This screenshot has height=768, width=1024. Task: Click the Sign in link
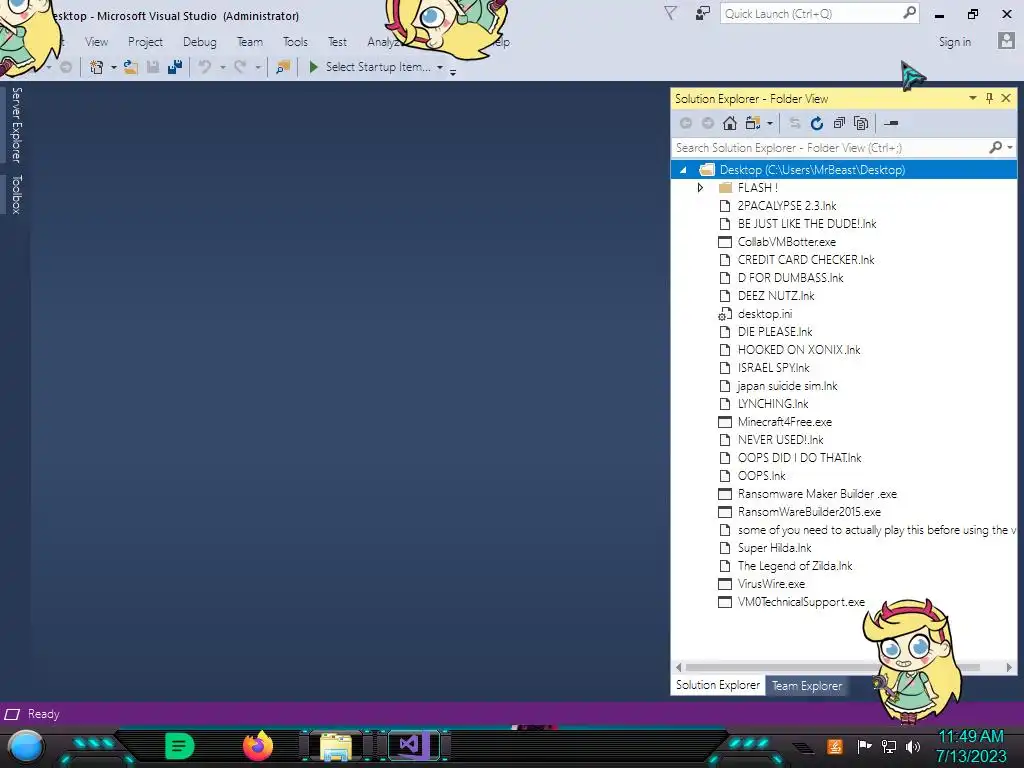pos(954,42)
